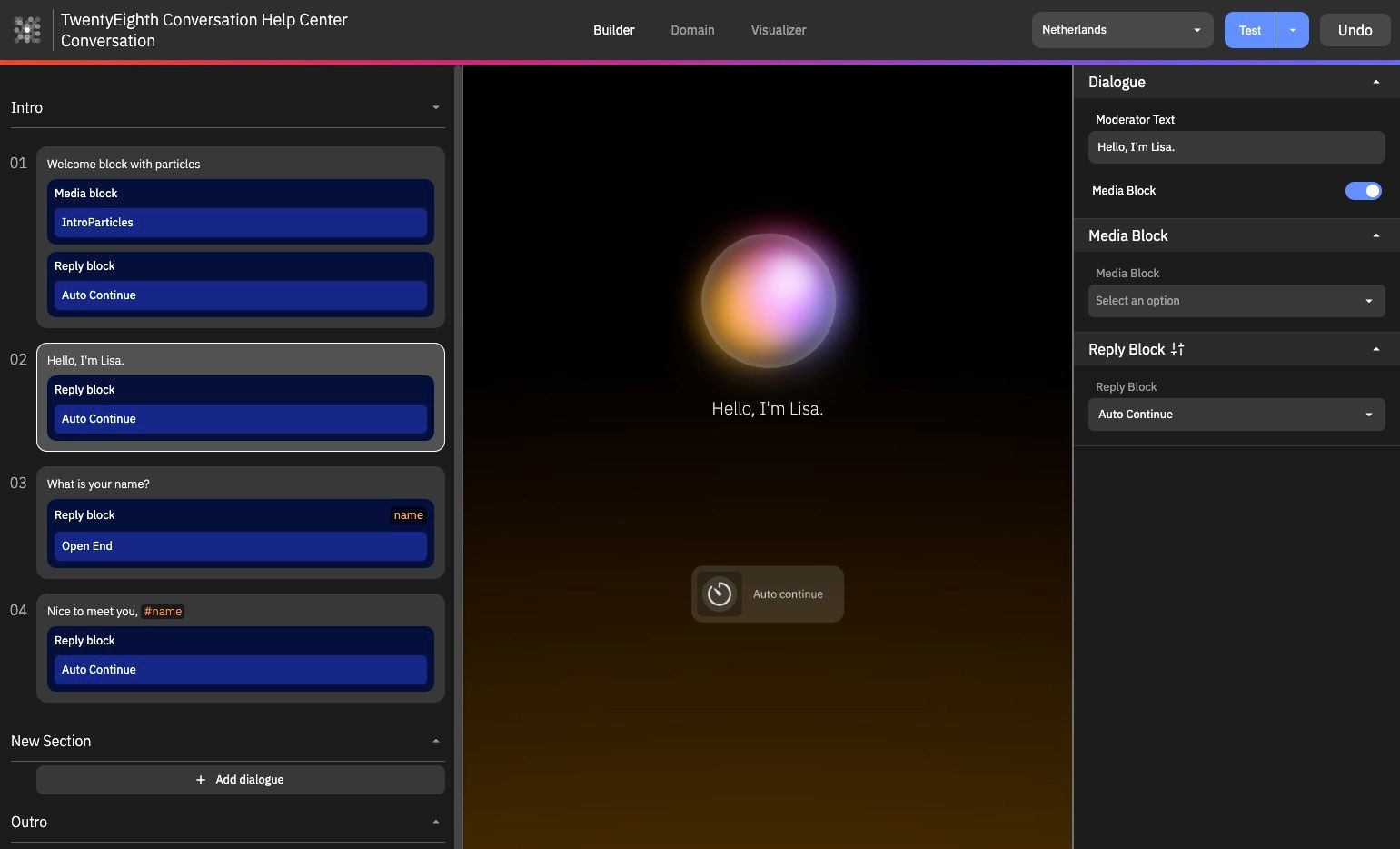The width and height of the screenshot is (1400, 849).
Task: Toggle the Media Block switch off
Action: (x=1363, y=191)
